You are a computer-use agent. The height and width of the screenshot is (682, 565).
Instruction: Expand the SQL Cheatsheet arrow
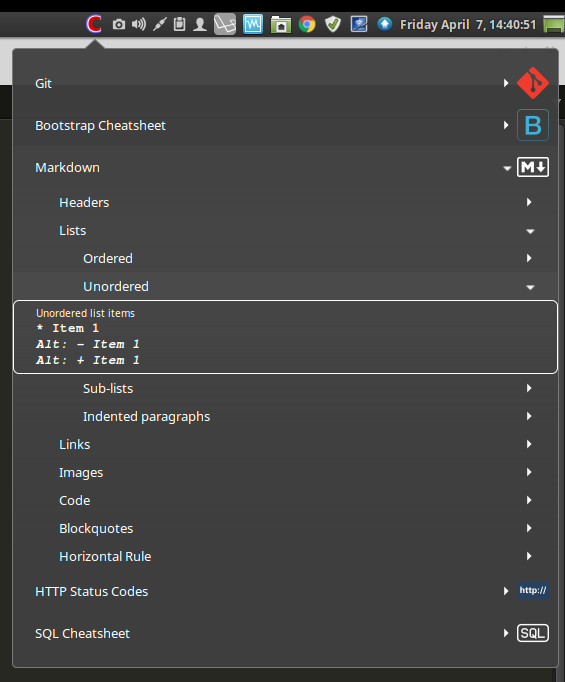click(506, 633)
